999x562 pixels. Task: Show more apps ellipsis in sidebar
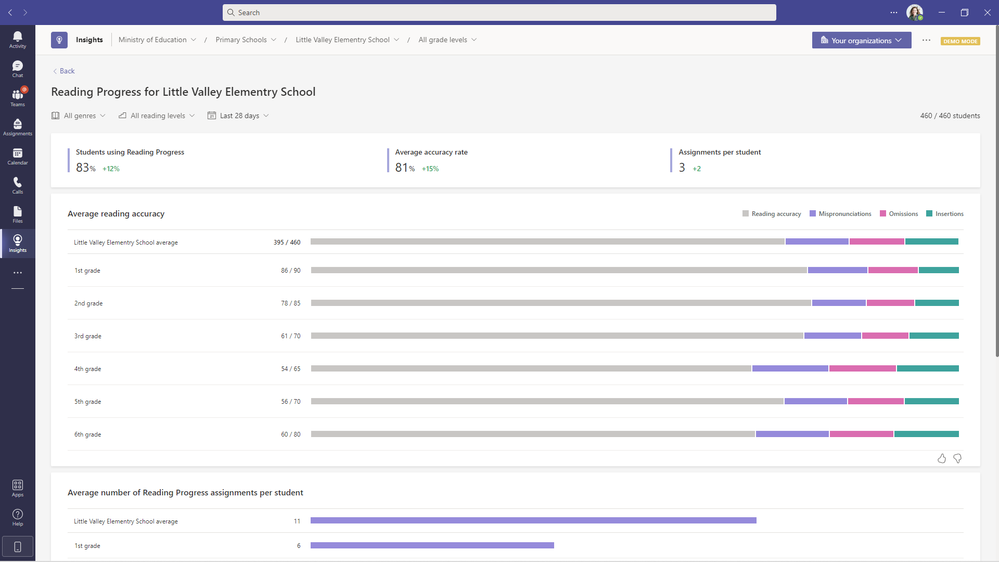coord(17,273)
